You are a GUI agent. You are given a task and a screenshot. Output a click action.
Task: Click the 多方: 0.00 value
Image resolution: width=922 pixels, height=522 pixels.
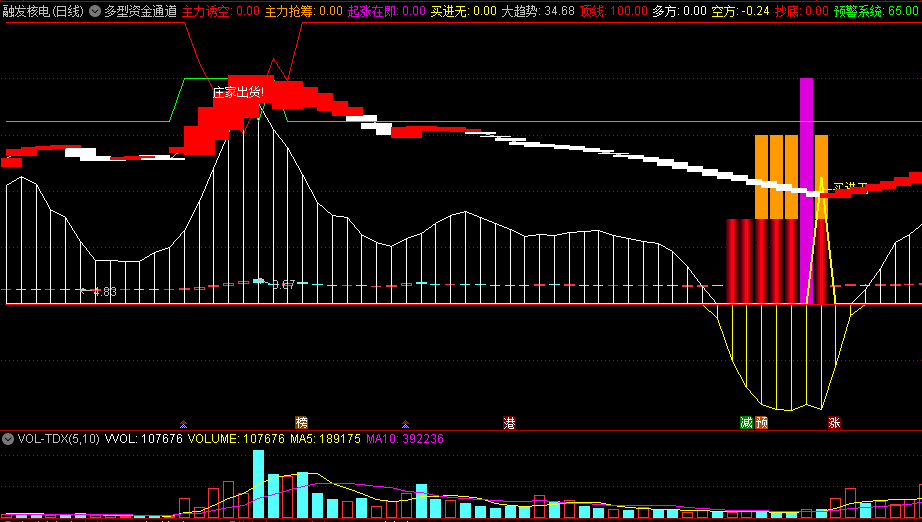[x=679, y=11]
